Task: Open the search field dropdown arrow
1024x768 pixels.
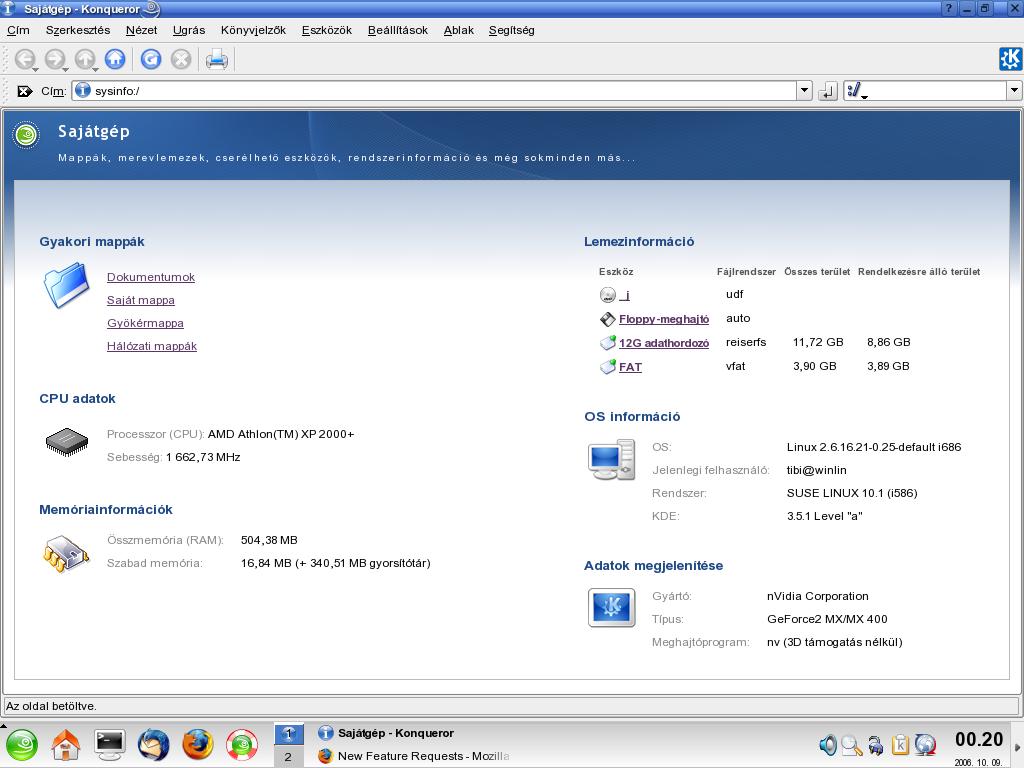Action: 1013,91
